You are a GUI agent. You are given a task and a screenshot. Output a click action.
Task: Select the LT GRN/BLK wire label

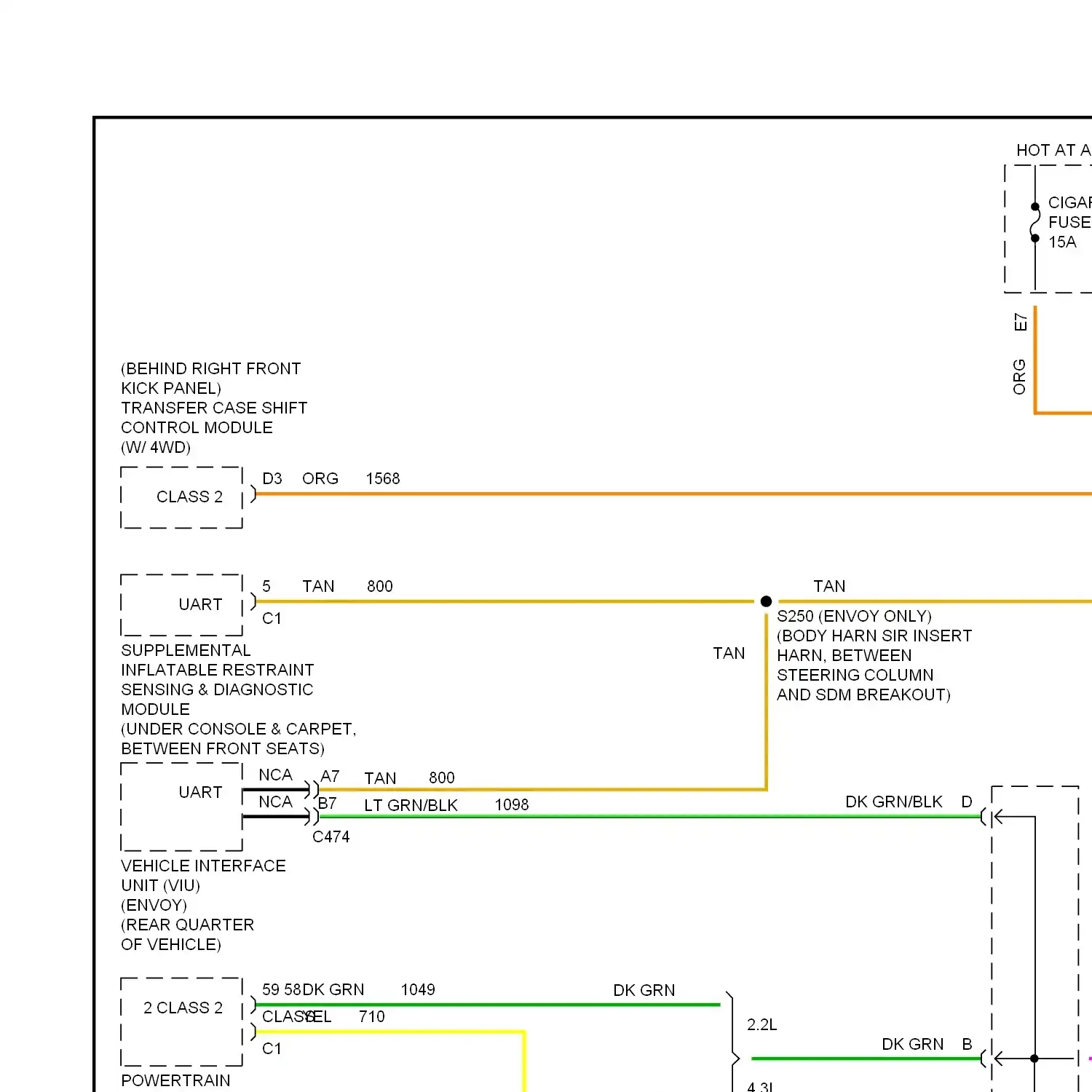point(411,805)
